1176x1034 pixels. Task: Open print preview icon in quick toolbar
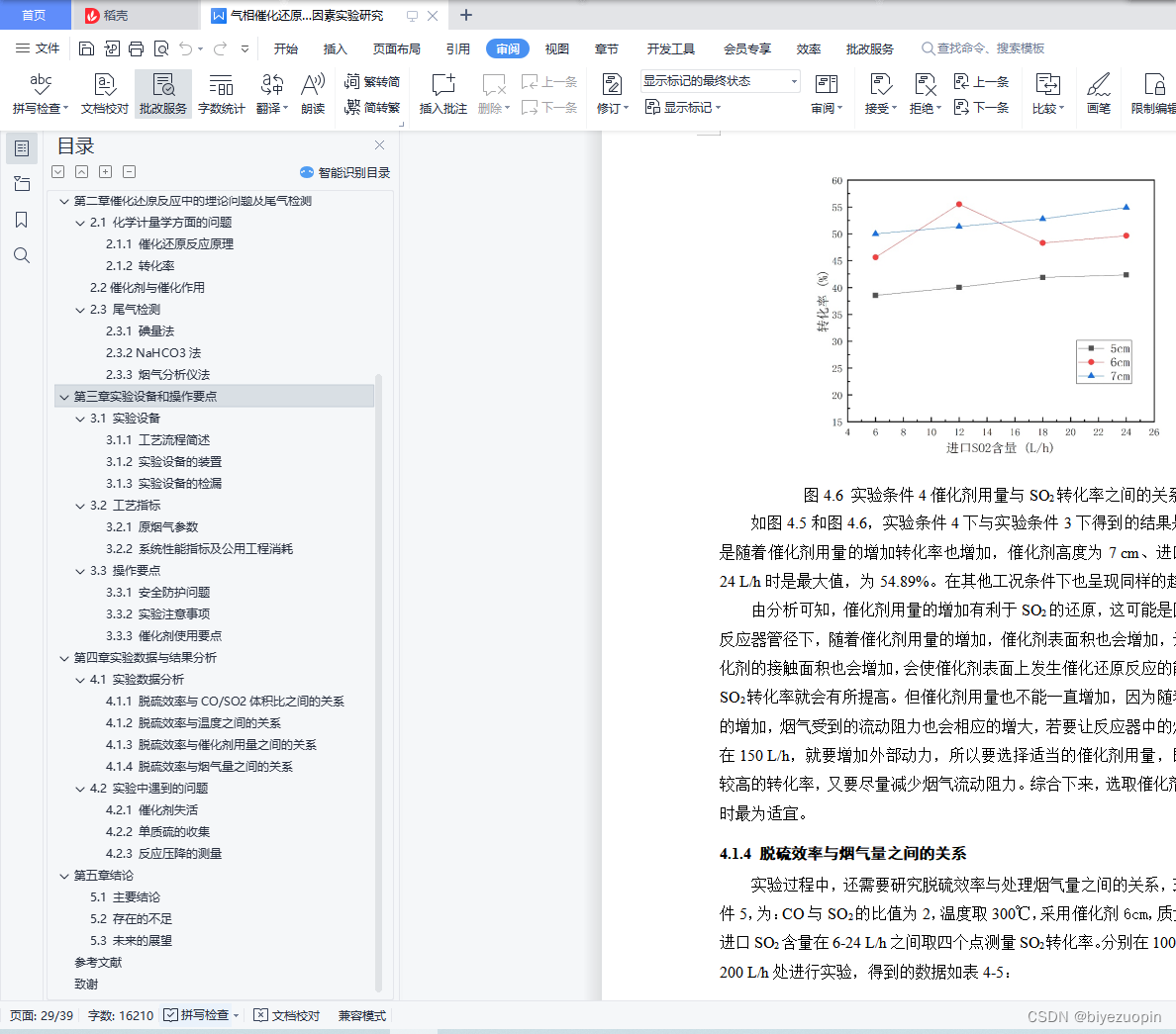pyautogui.click(x=160, y=48)
